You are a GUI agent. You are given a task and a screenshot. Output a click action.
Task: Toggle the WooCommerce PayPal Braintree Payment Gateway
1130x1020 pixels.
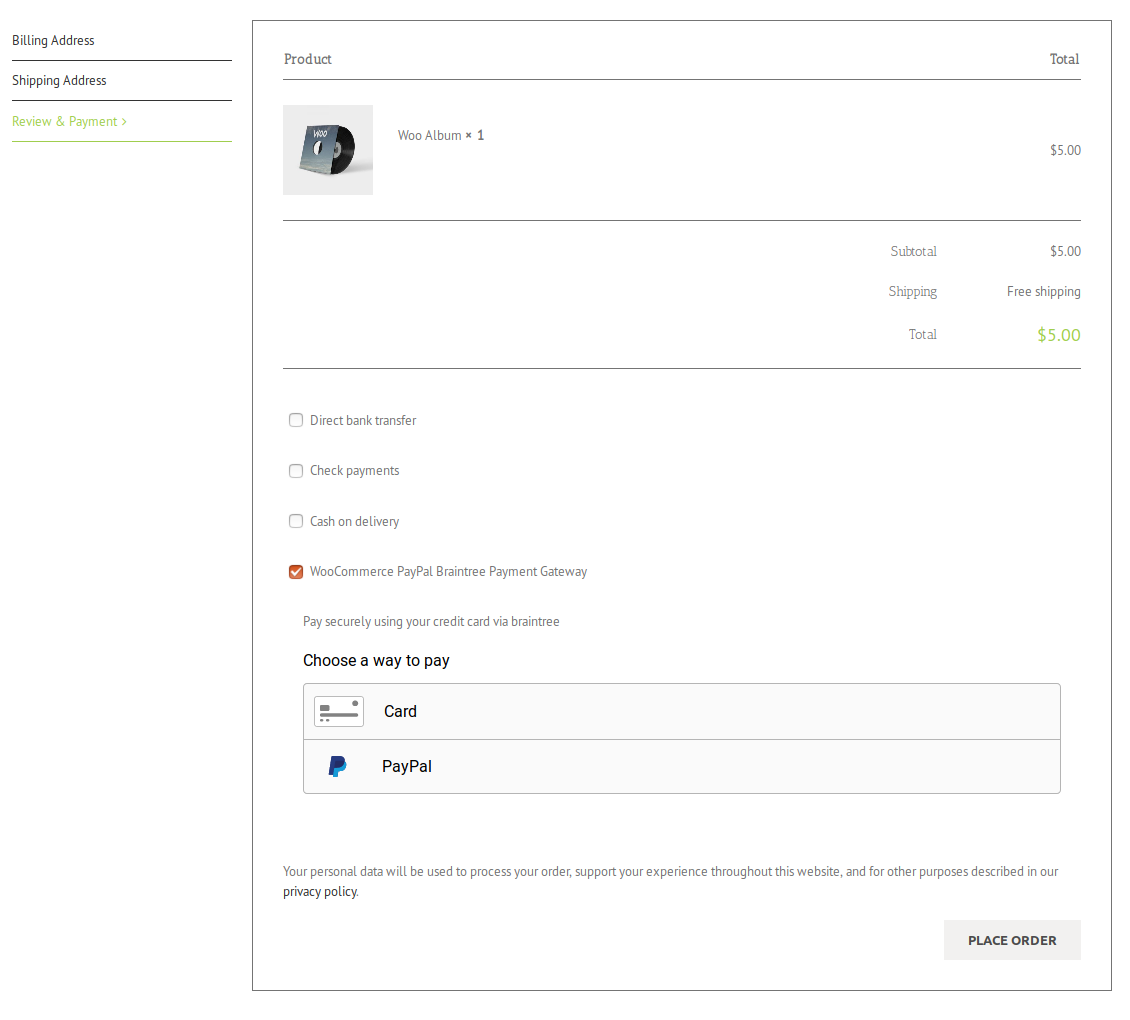point(296,571)
